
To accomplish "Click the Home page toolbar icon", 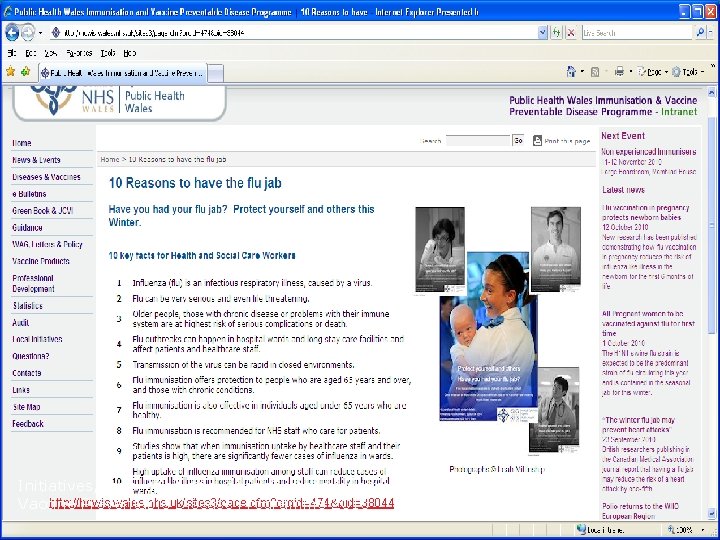I will coord(571,72).
